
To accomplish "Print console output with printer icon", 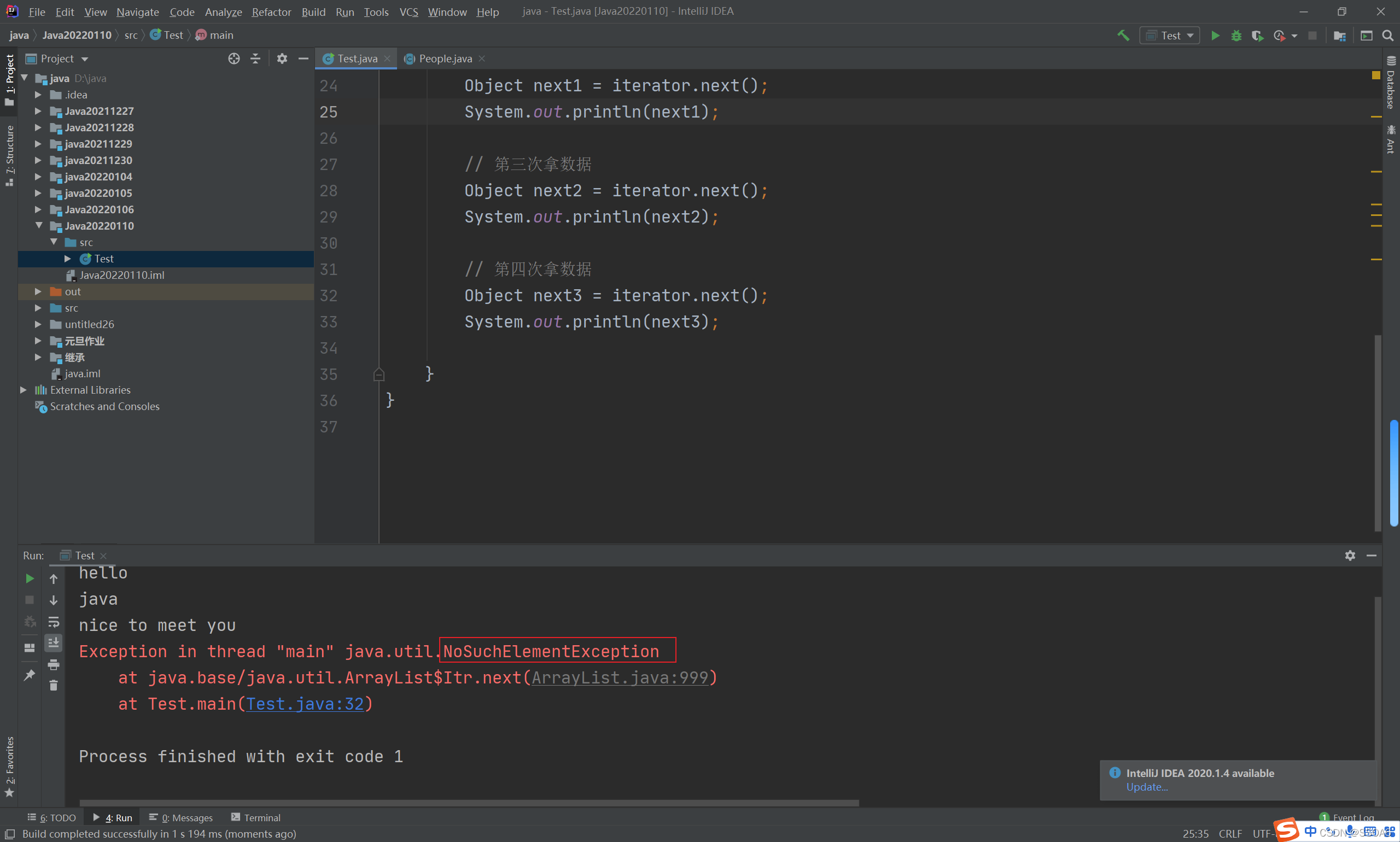I will pos(54,664).
